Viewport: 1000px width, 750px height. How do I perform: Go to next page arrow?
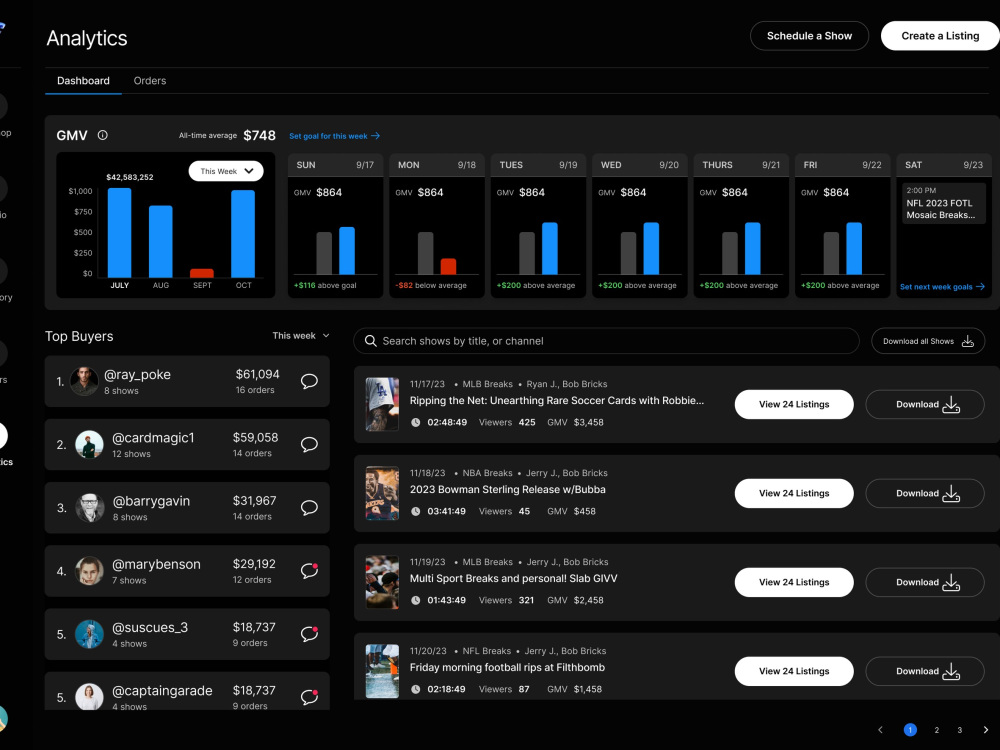[x=986, y=730]
